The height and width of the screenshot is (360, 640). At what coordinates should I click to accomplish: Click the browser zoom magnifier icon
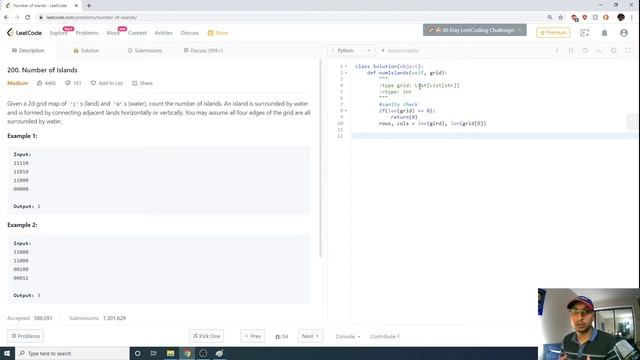click(549, 18)
